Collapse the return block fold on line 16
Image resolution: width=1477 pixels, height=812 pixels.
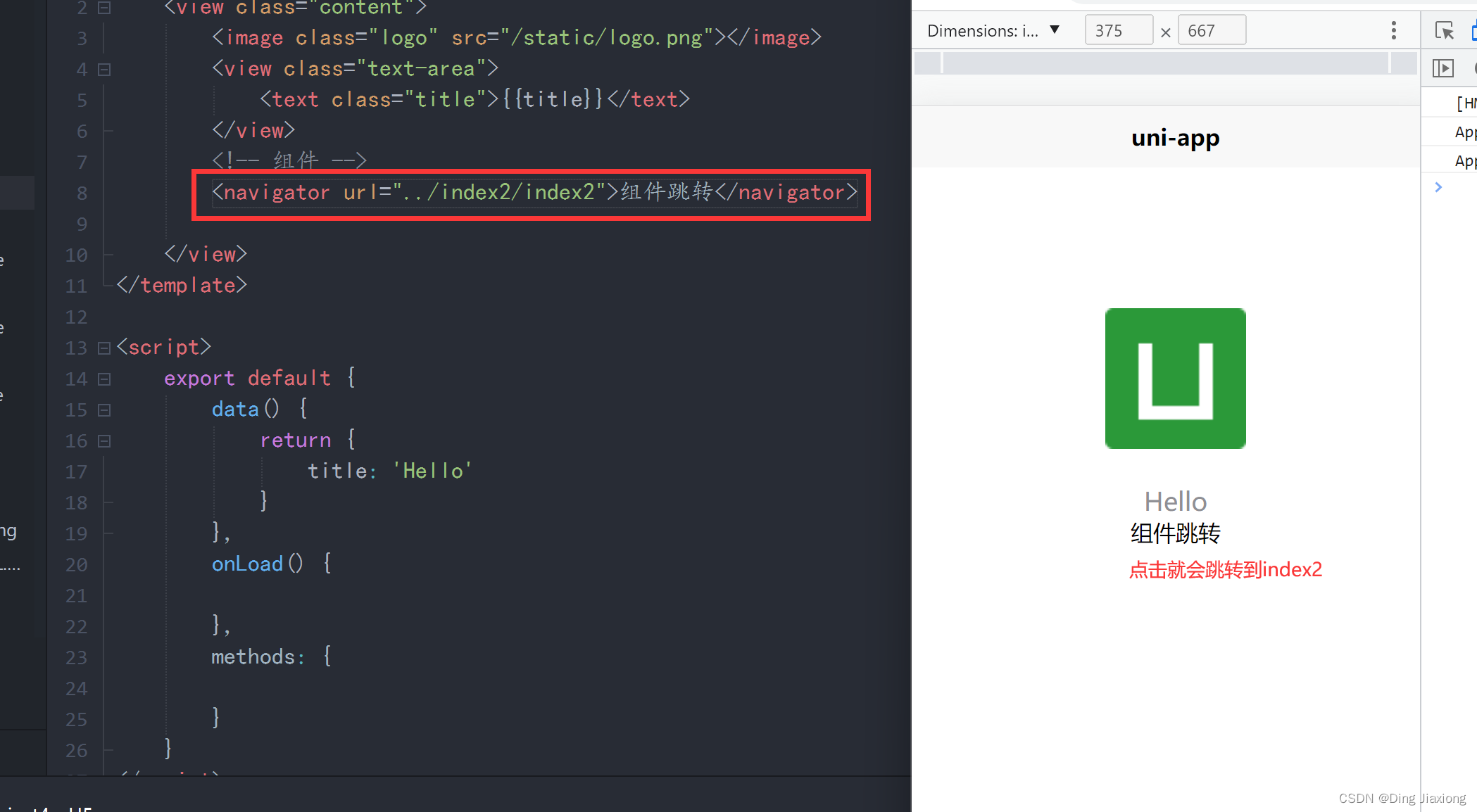(104, 441)
